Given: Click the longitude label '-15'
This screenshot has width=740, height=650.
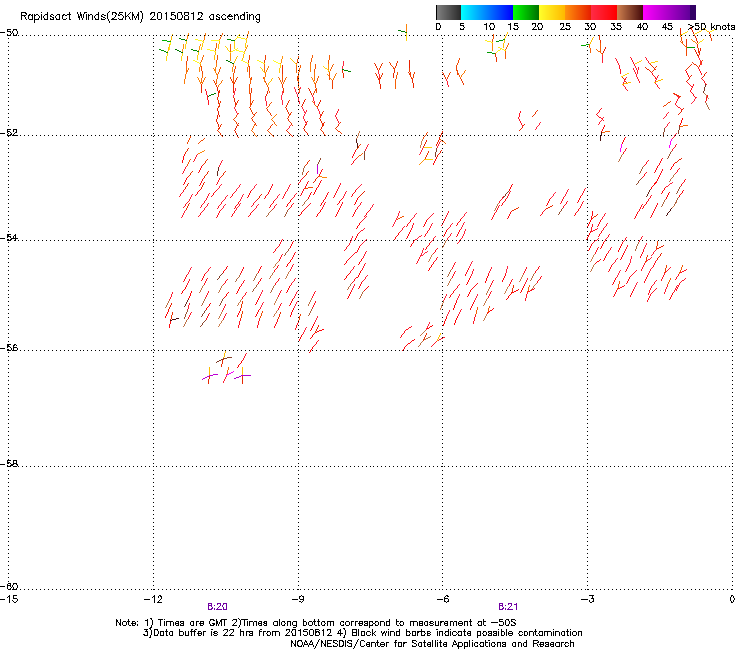Looking at the screenshot, I should tap(9, 599).
